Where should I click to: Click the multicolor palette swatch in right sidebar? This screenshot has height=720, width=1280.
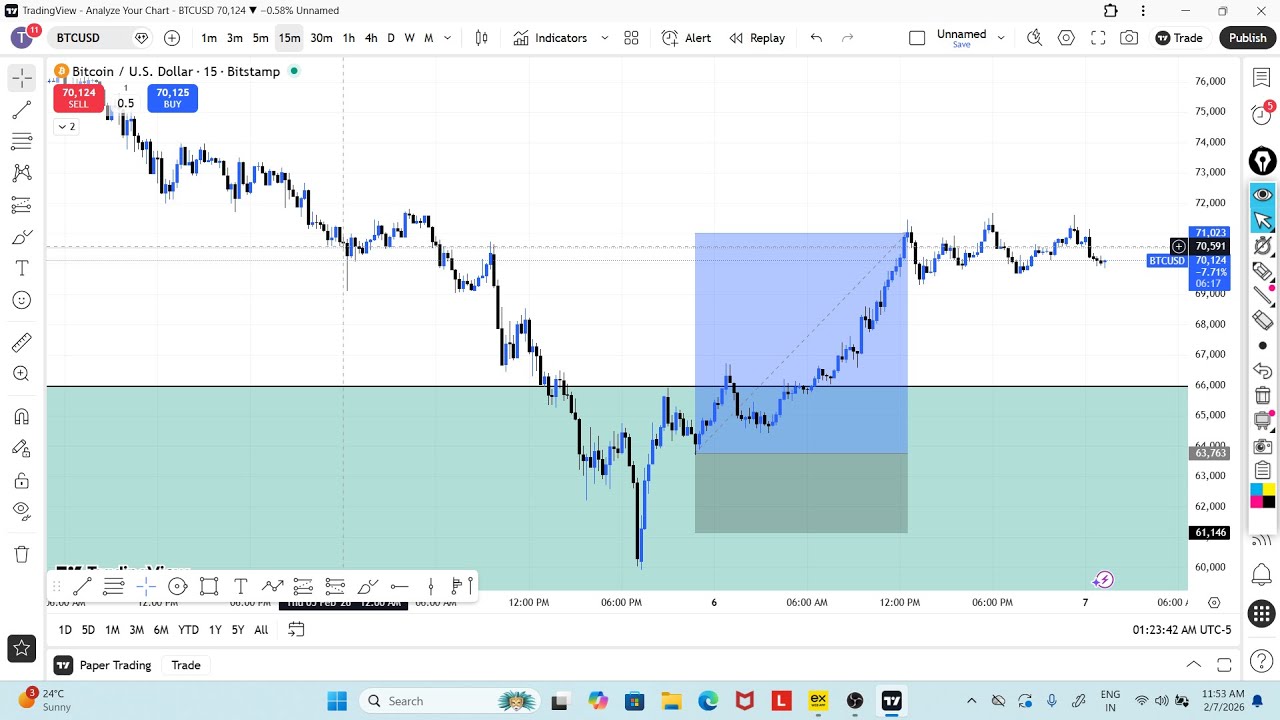tap(1262, 496)
